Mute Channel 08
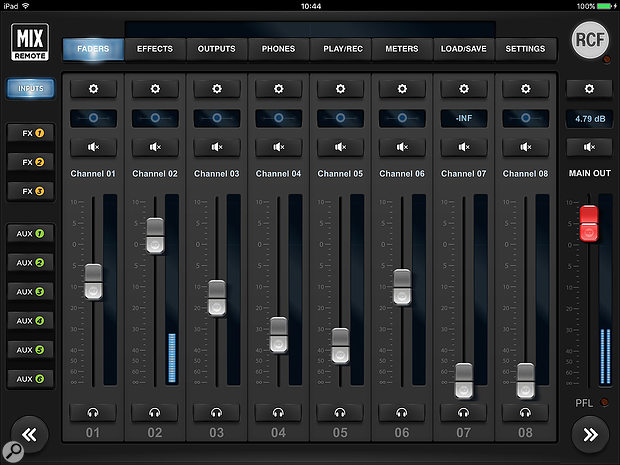 click(525, 147)
